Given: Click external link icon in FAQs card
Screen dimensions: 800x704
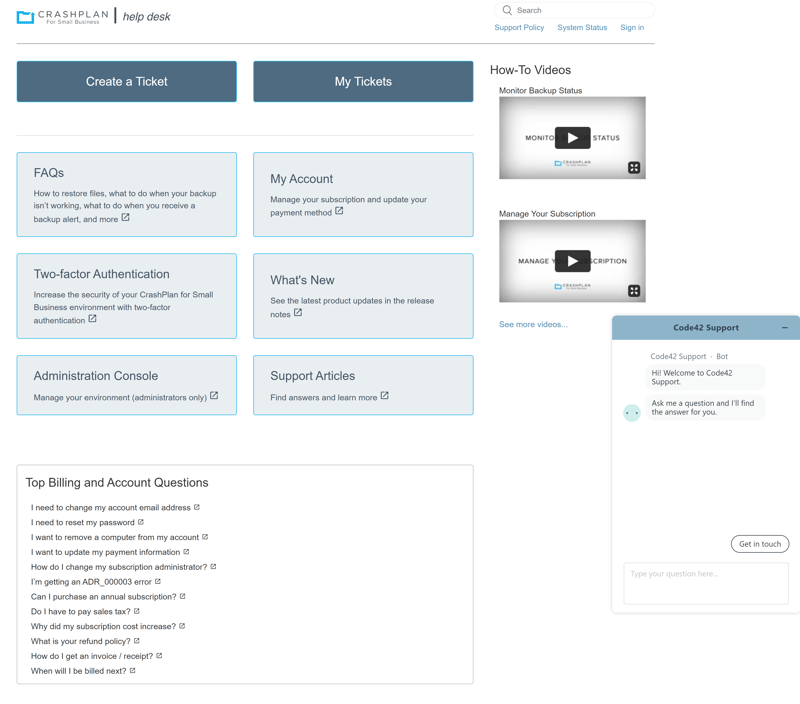Looking at the screenshot, I should pyautogui.click(x=126, y=217).
